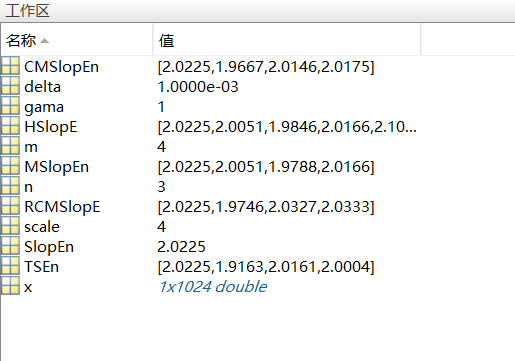Open the 1x1024 double value link
Image resolution: width=515 pixels, height=361 pixels.
[x=213, y=287]
